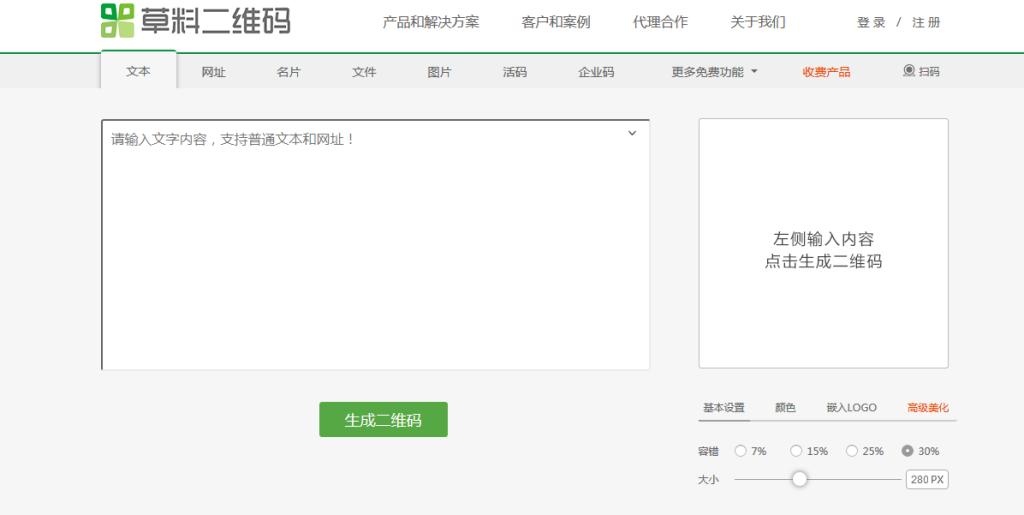
Task: Select the 7% error correction radio
Action: coord(740,451)
